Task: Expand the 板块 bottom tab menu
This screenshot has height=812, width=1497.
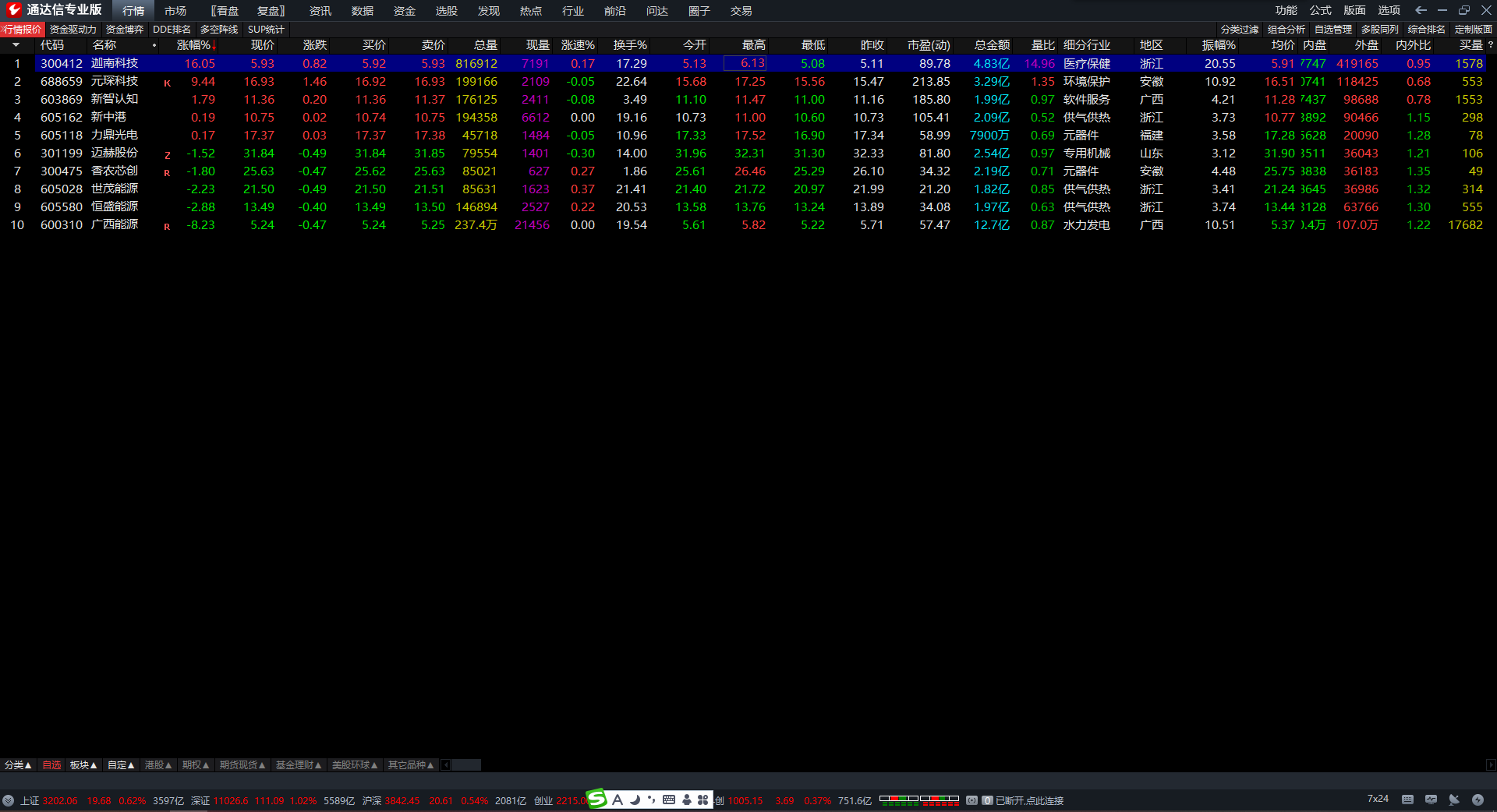Action: (84, 765)
